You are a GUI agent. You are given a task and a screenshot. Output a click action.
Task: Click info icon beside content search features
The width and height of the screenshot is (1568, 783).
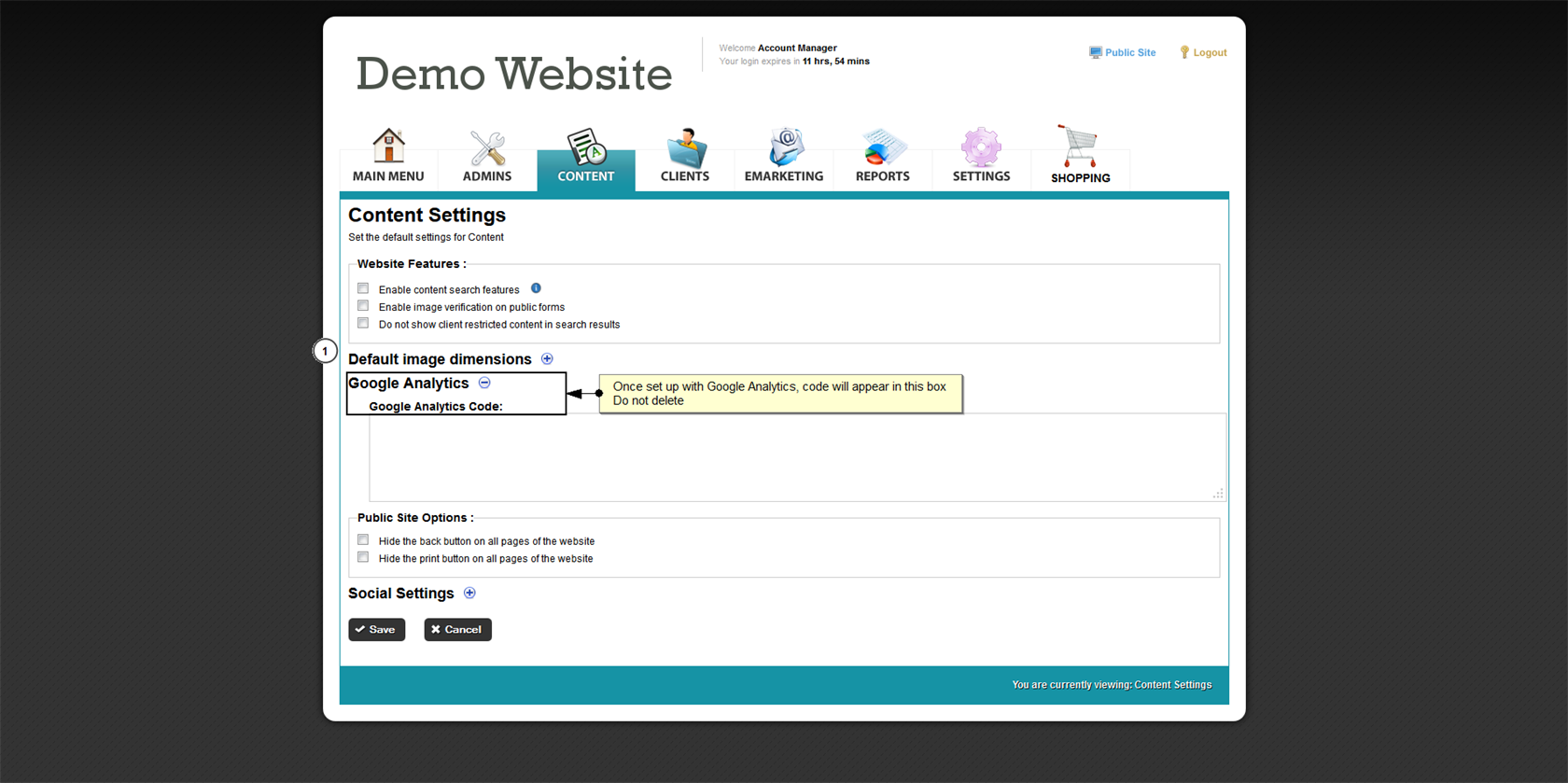(x=536, y=288)
